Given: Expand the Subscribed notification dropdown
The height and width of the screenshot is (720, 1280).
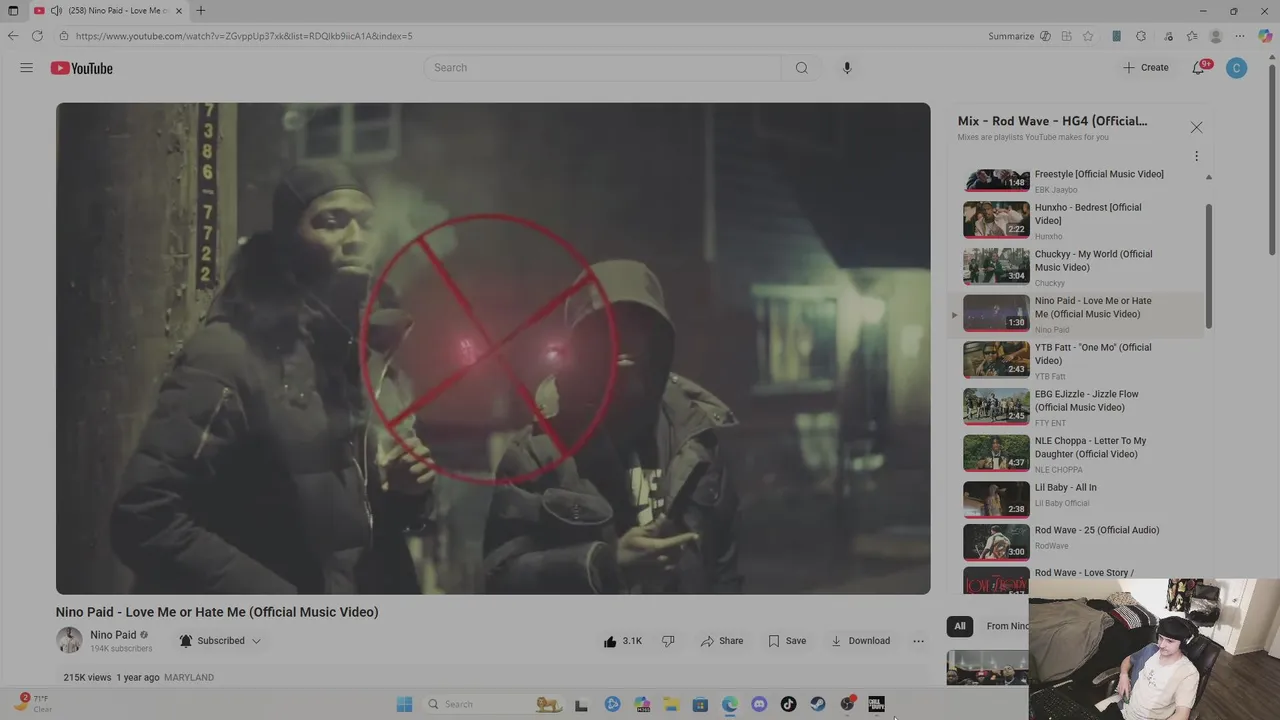Looking at the screenshot, I should tap(220, 641).
